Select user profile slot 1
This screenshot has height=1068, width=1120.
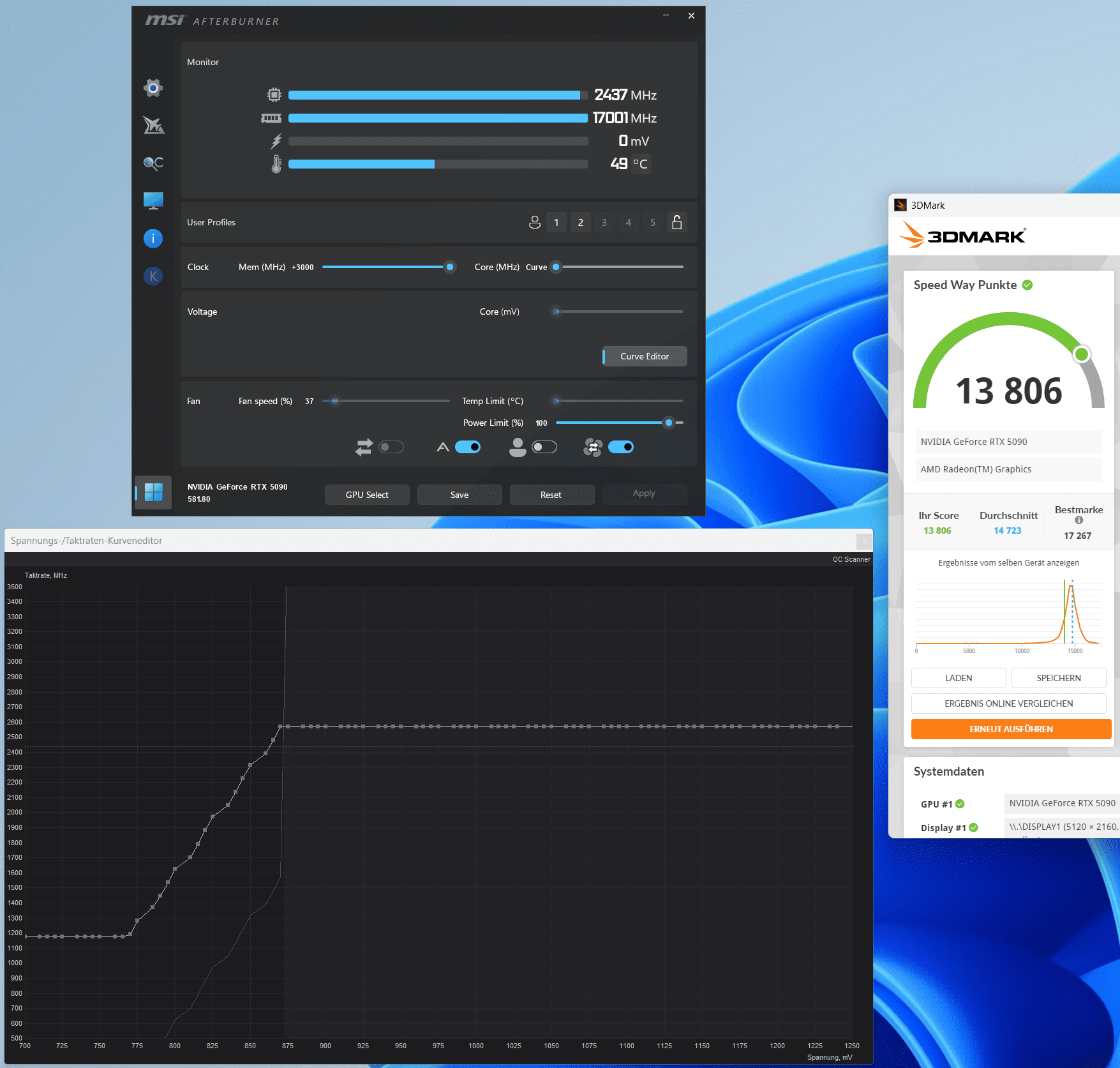556,222
